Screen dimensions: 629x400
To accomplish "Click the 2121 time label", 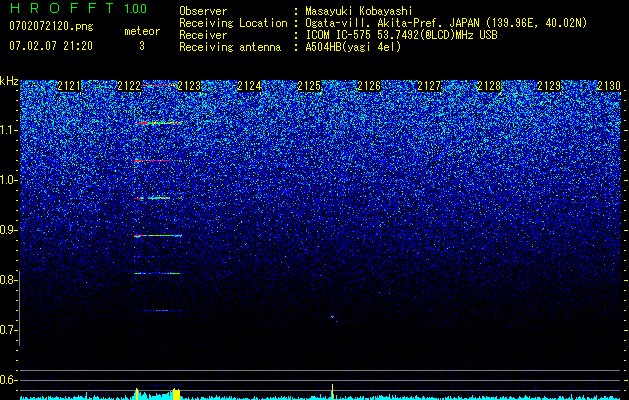I will point(69,86).
